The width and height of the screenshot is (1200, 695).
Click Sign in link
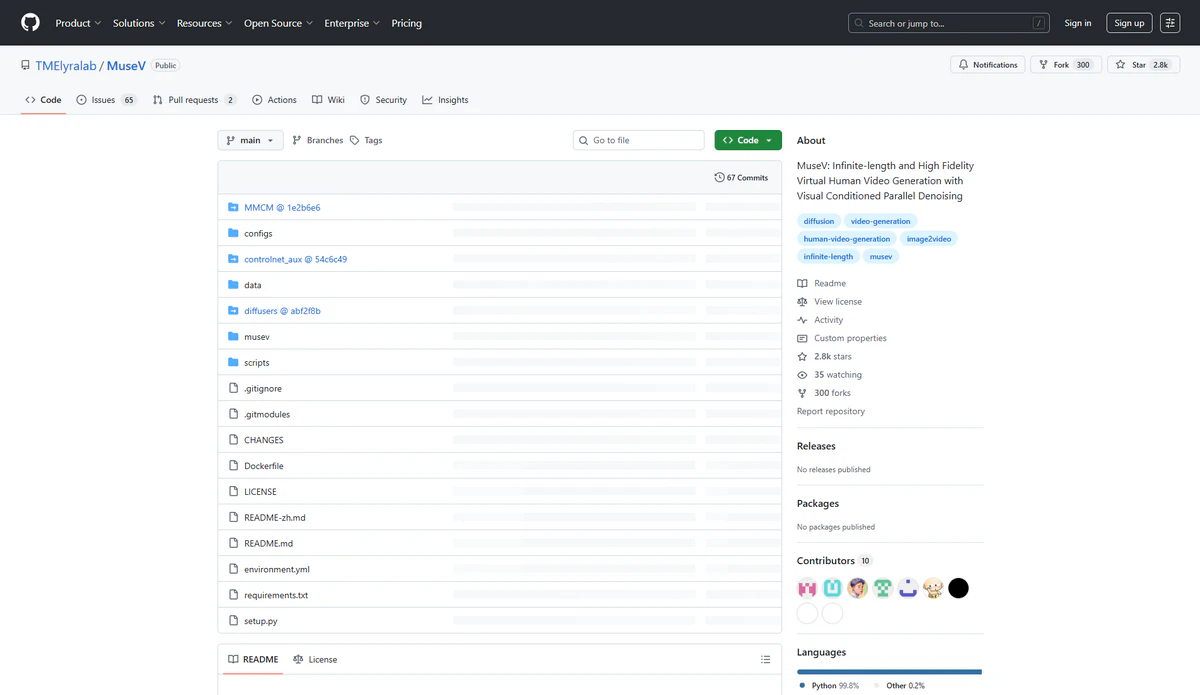(x=1078, y=23)
